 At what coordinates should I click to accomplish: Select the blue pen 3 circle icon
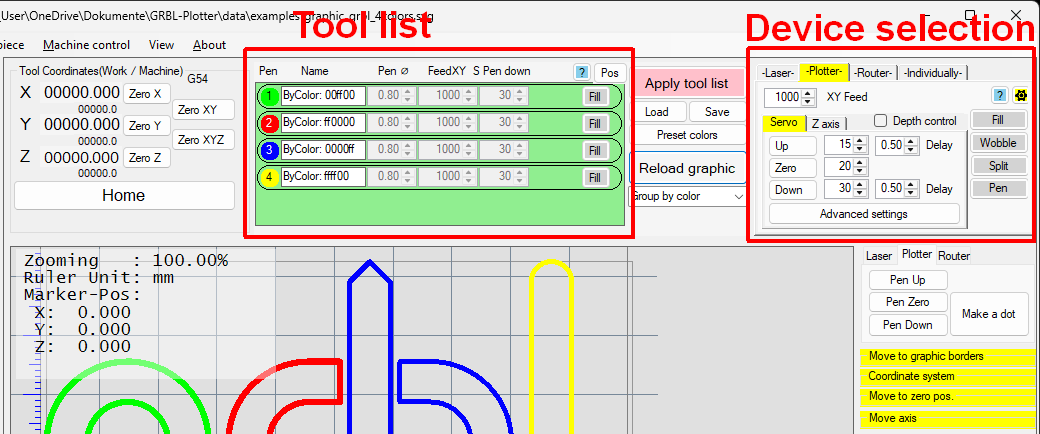(268, 150)
